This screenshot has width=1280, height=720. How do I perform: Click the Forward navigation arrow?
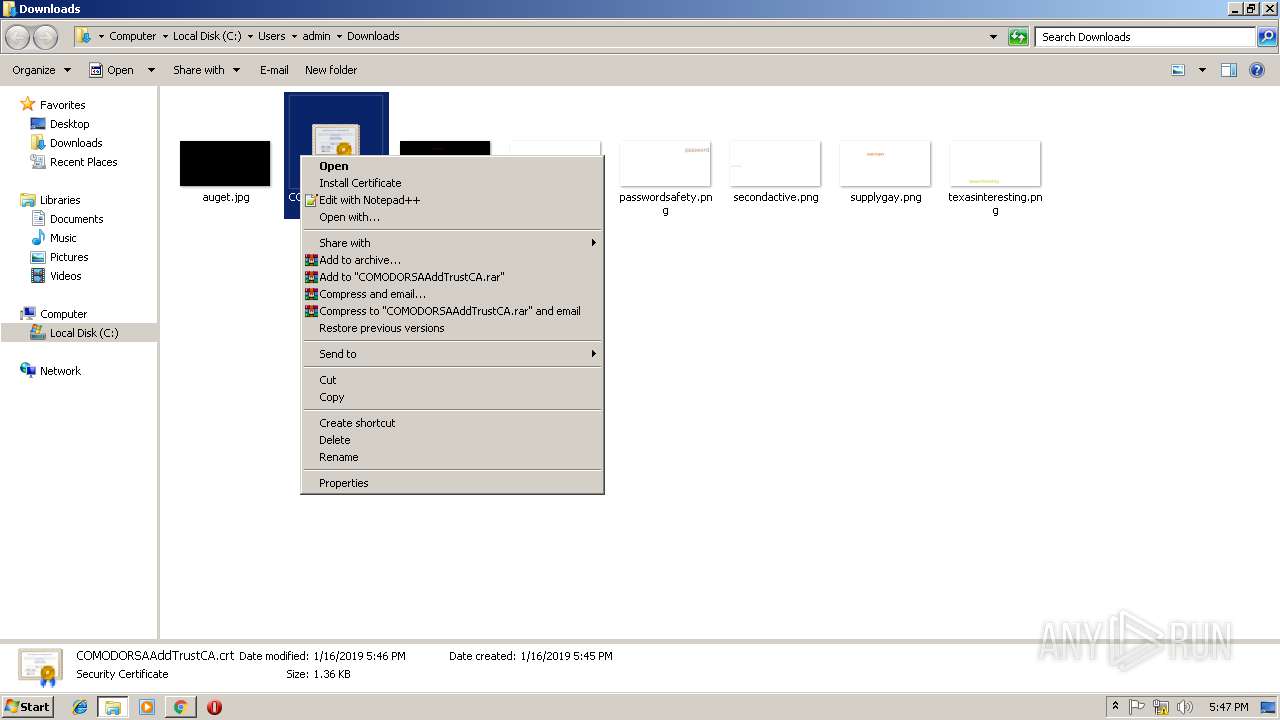click(45, 37)
